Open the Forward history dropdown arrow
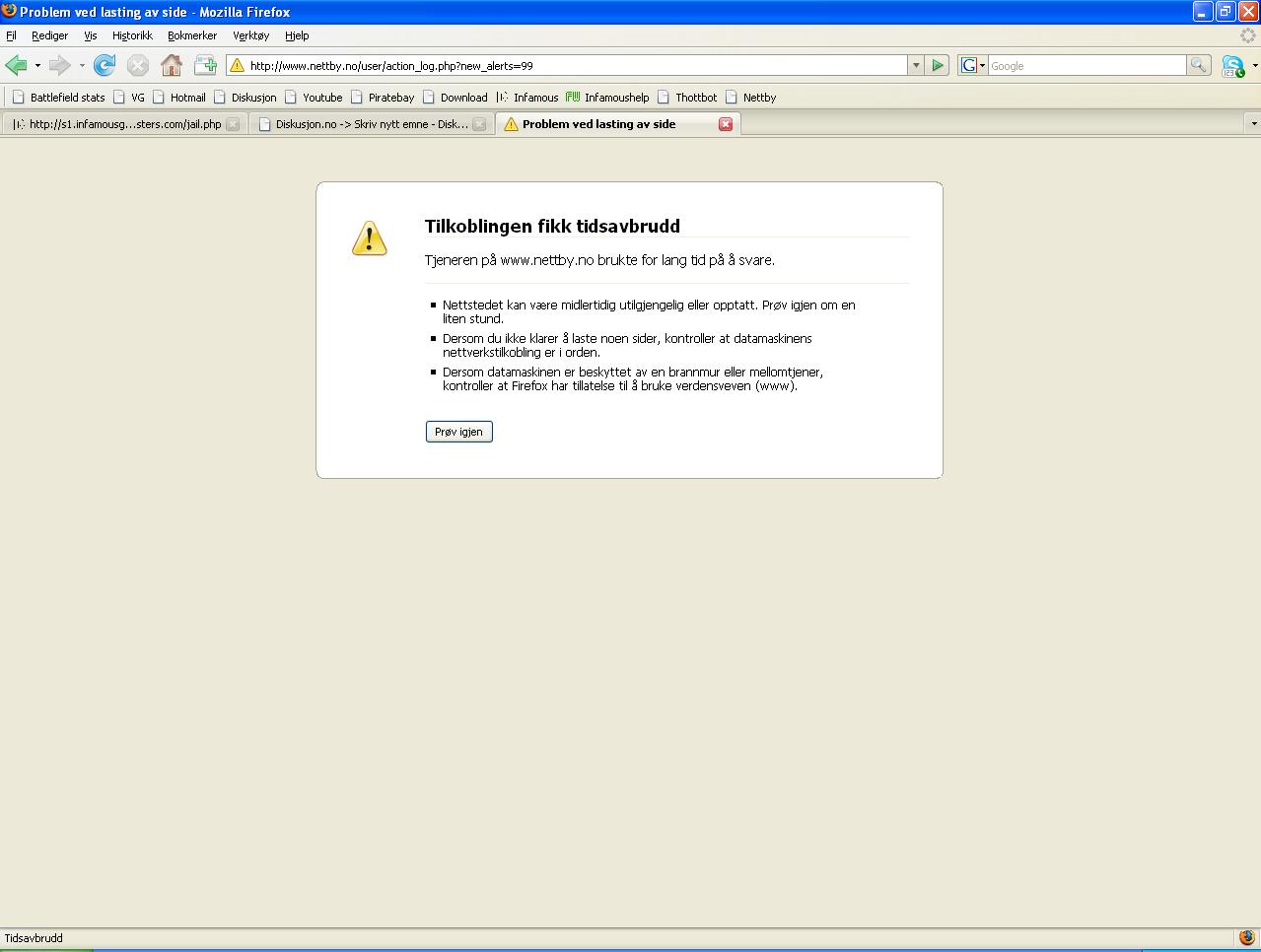The width and height of the screenshot is (1261, 952). tap(81, 66)
